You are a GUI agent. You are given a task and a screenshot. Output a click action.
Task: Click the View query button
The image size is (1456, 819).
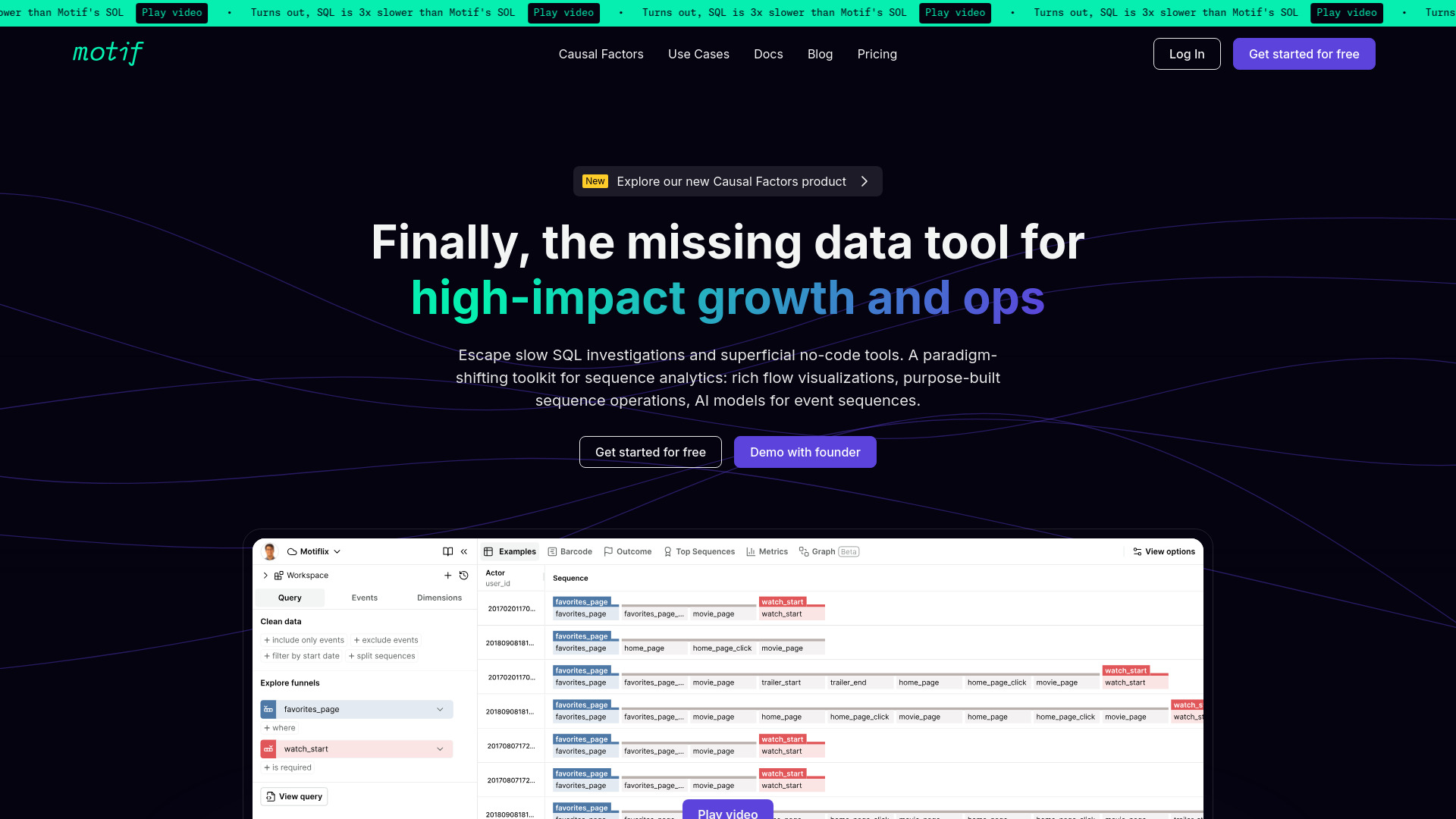point(293,796)
